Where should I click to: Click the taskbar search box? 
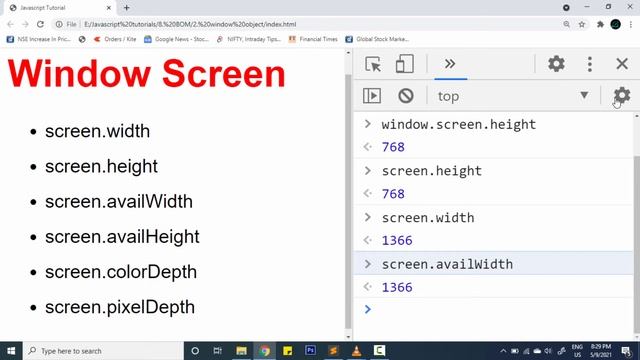103,351
